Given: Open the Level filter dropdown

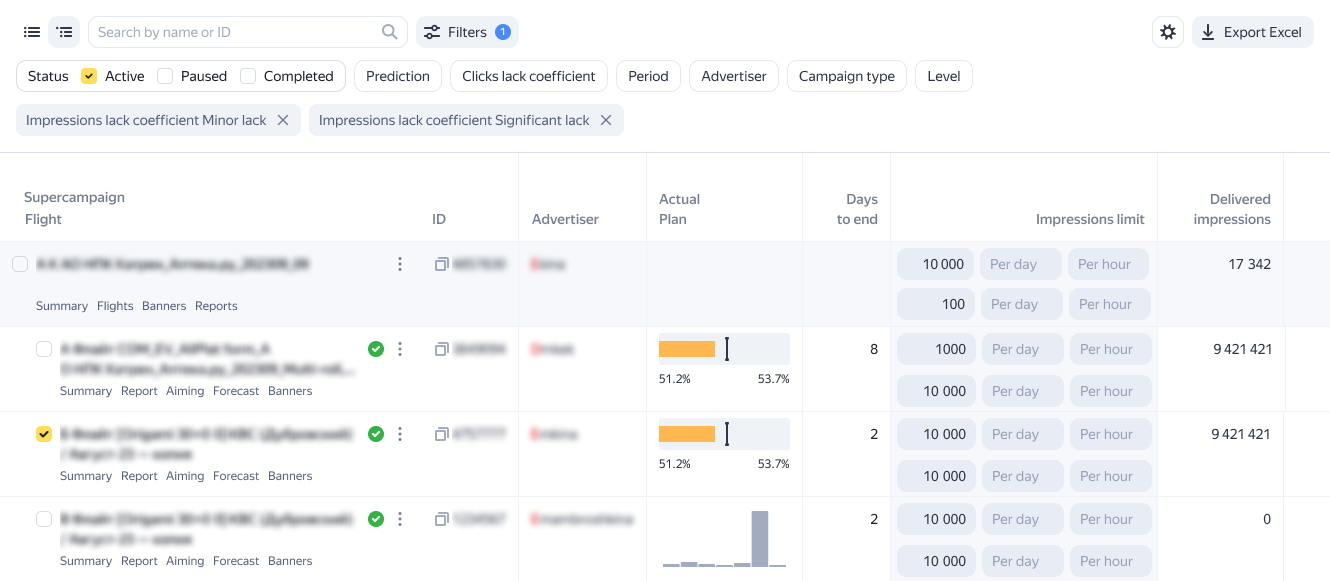Looking at the screenshot, I should click(944, 76).
